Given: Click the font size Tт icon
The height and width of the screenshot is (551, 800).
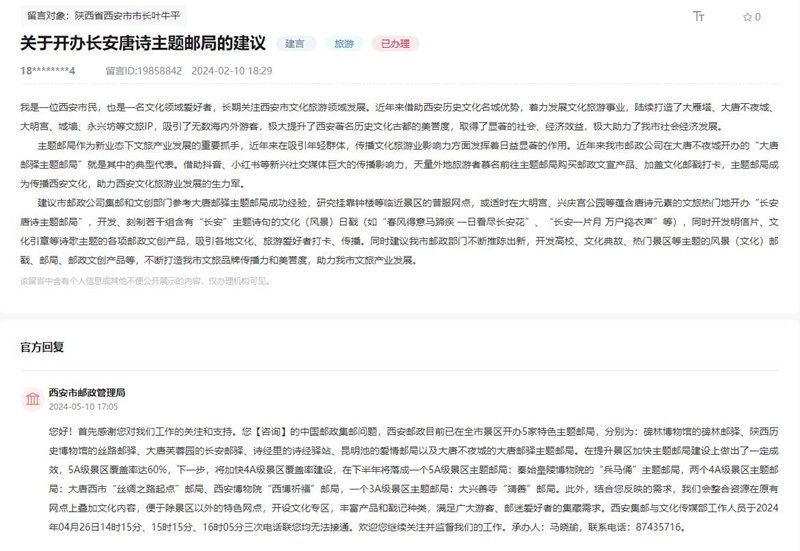Looking at the screenshot, I should coord(698,16).
